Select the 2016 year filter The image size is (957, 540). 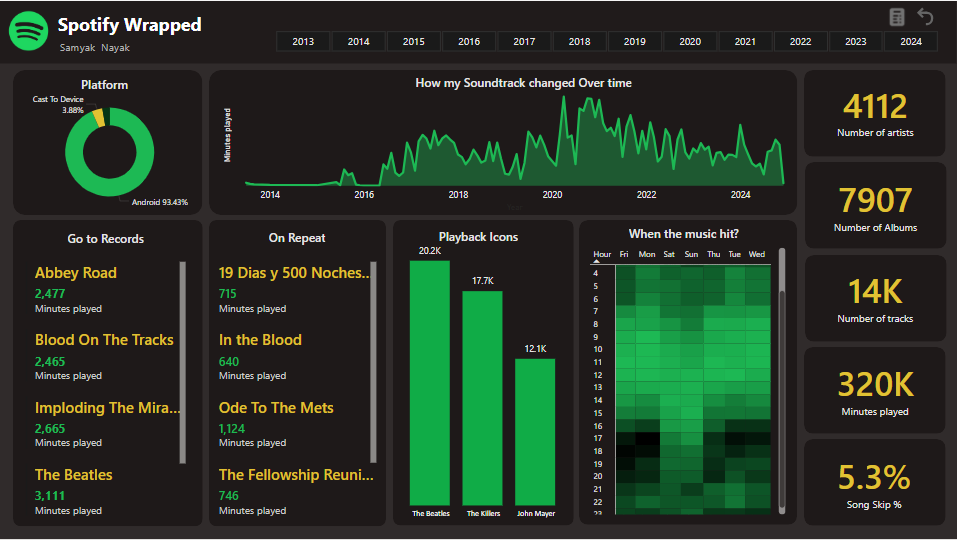(469, 41)
